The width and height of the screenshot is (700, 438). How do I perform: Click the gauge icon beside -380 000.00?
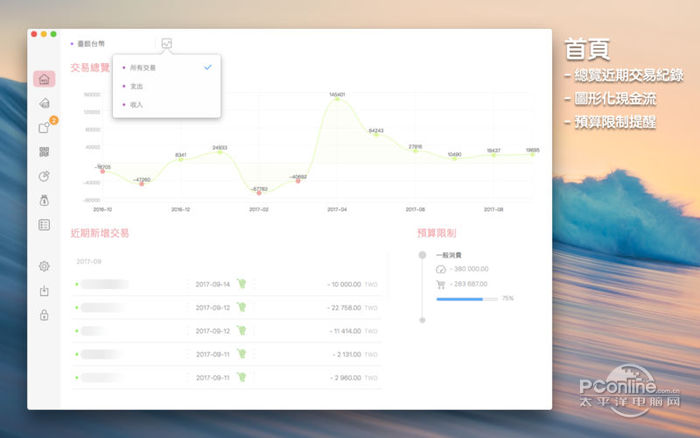[441, 269]
